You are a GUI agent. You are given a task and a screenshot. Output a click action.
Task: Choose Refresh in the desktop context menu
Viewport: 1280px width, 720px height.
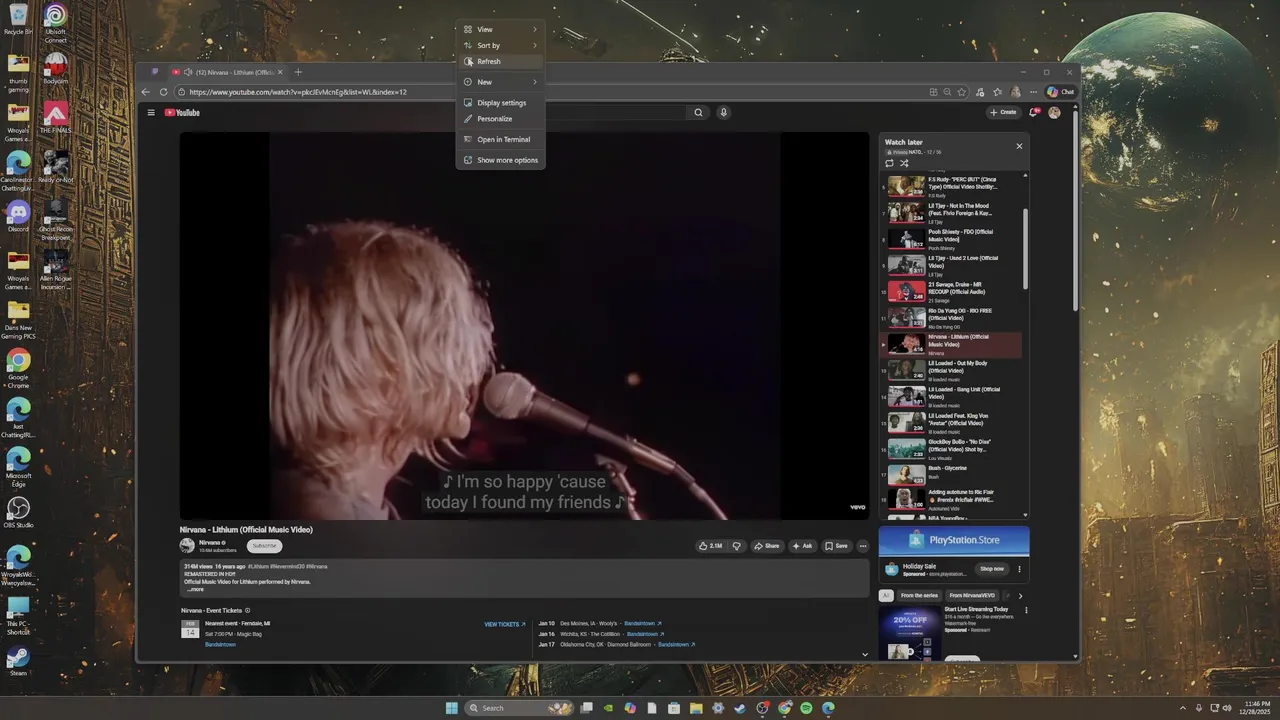click(x=500, y=61)
